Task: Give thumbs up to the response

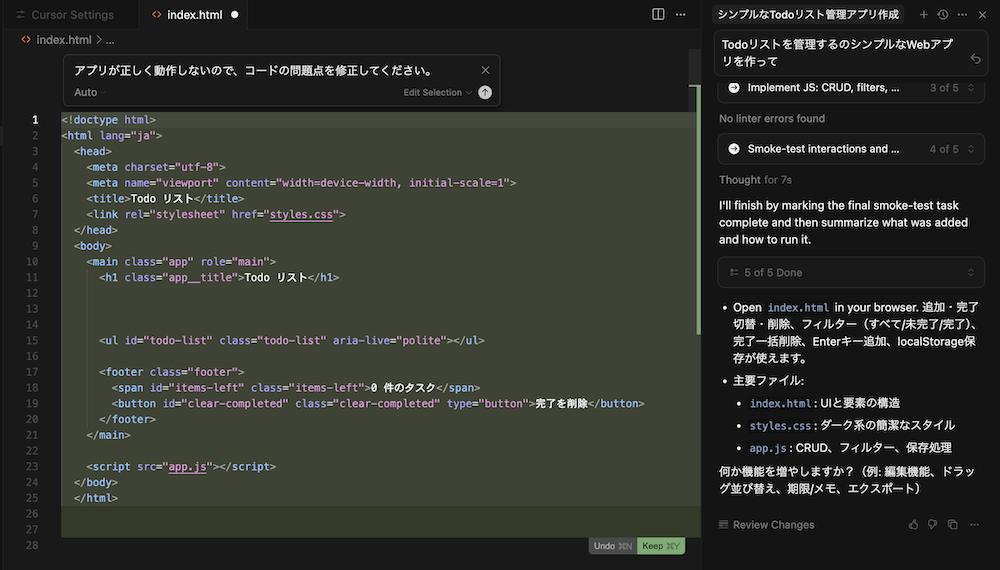Action: 913,524
